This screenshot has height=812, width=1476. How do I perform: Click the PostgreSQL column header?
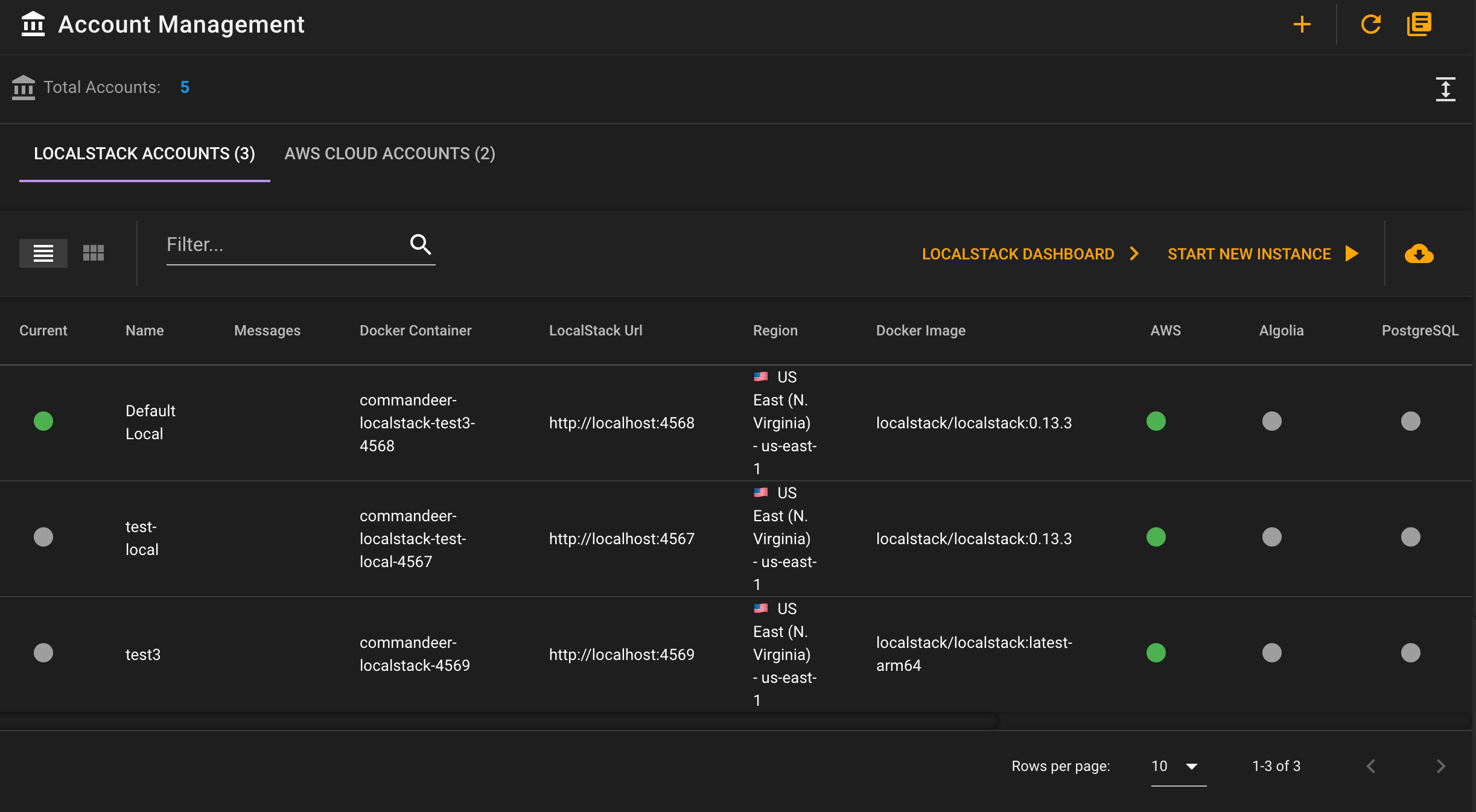[1420, 331]
